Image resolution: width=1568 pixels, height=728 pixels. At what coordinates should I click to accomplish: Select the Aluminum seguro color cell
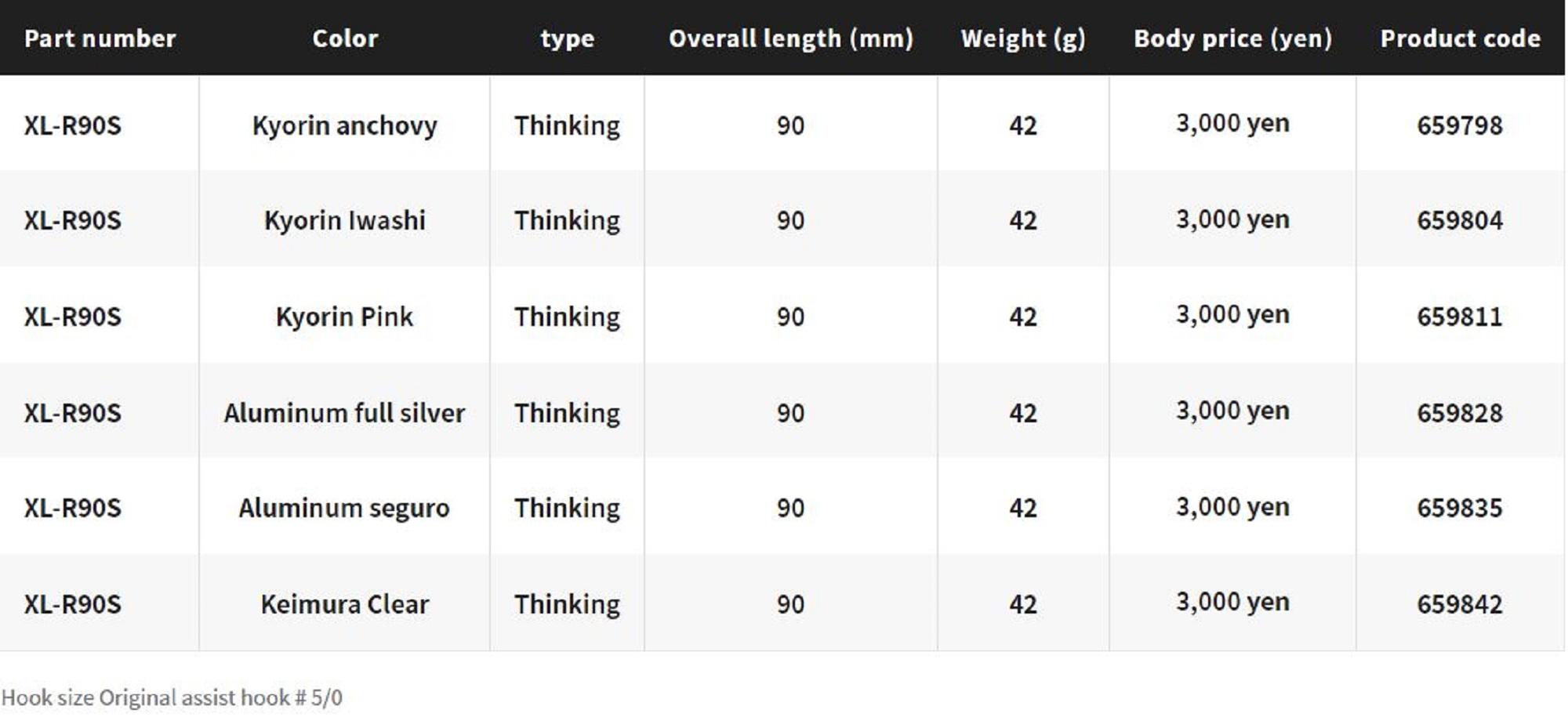tap(344, 508)
